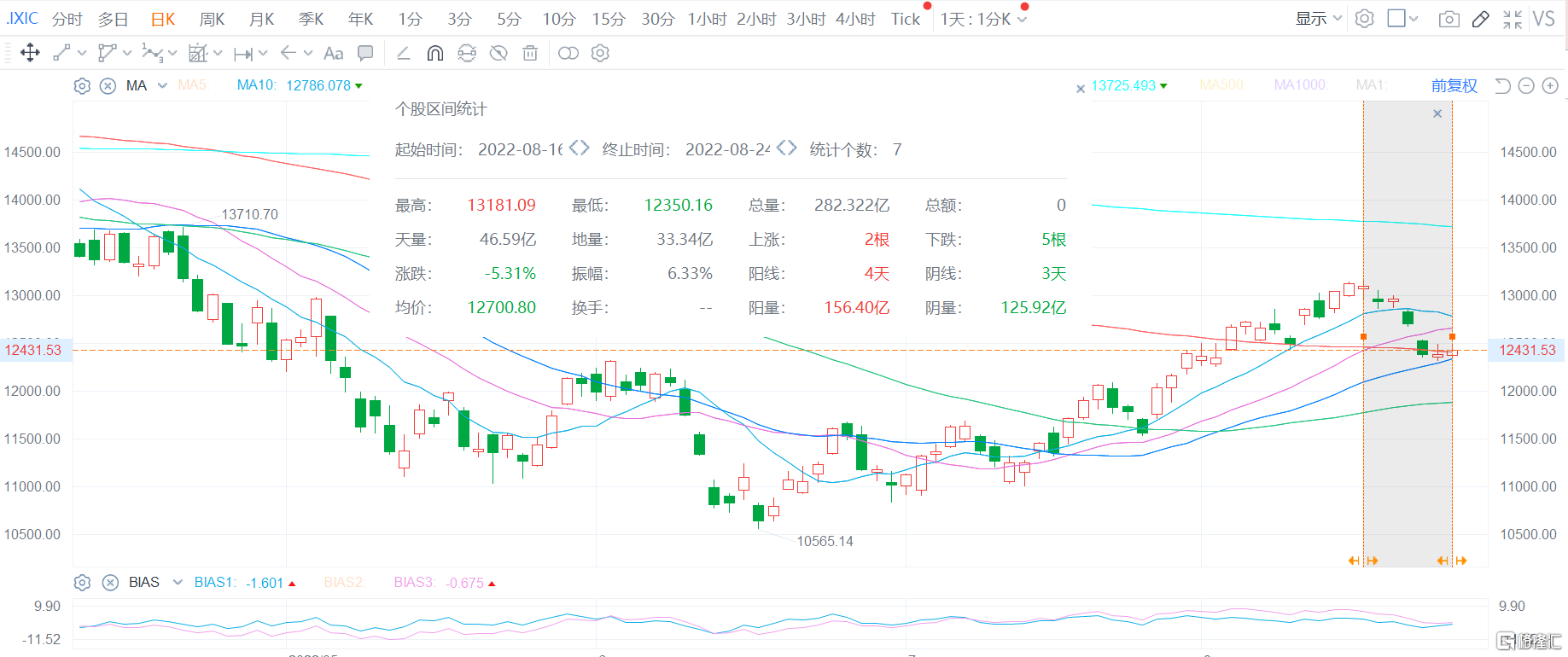
Task: Toggle hide drawings eye icon
Action: pyautogui.click(x=498, y=53)
